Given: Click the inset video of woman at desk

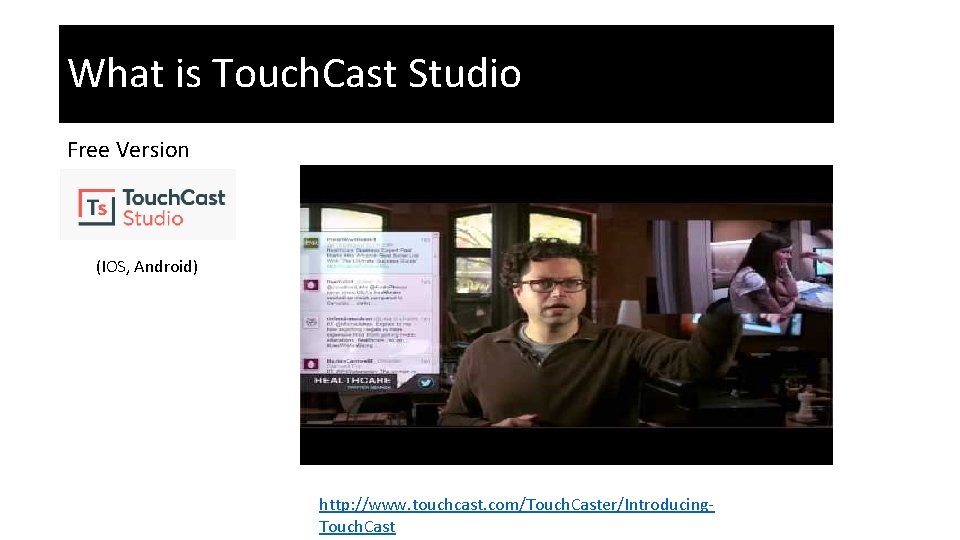Looking at the screenshot, I should click(740, 267).
